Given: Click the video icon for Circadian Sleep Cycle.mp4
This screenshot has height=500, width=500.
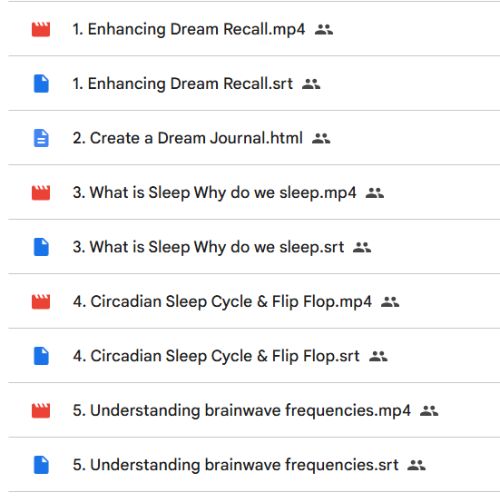Looking at the screenshot, I should tap(41, 302).
